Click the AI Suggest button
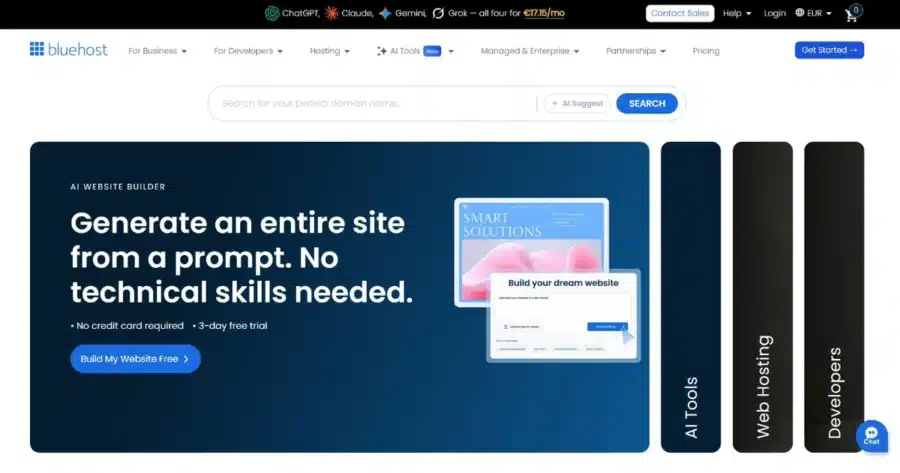This screenshot has width=900, height=473. pyautogui.click(x=577, y=103)
